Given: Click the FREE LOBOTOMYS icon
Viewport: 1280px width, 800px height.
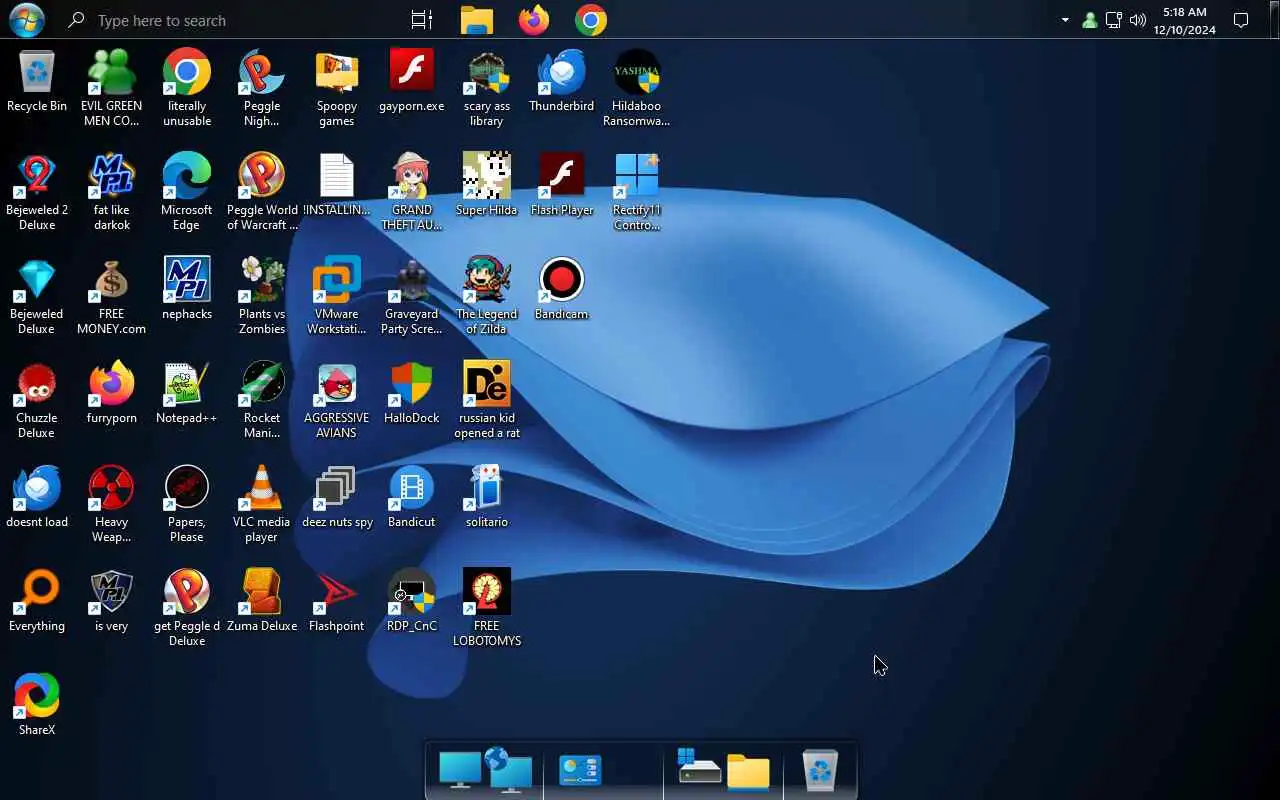Looking at the screenshot, I should click(487, 608).
